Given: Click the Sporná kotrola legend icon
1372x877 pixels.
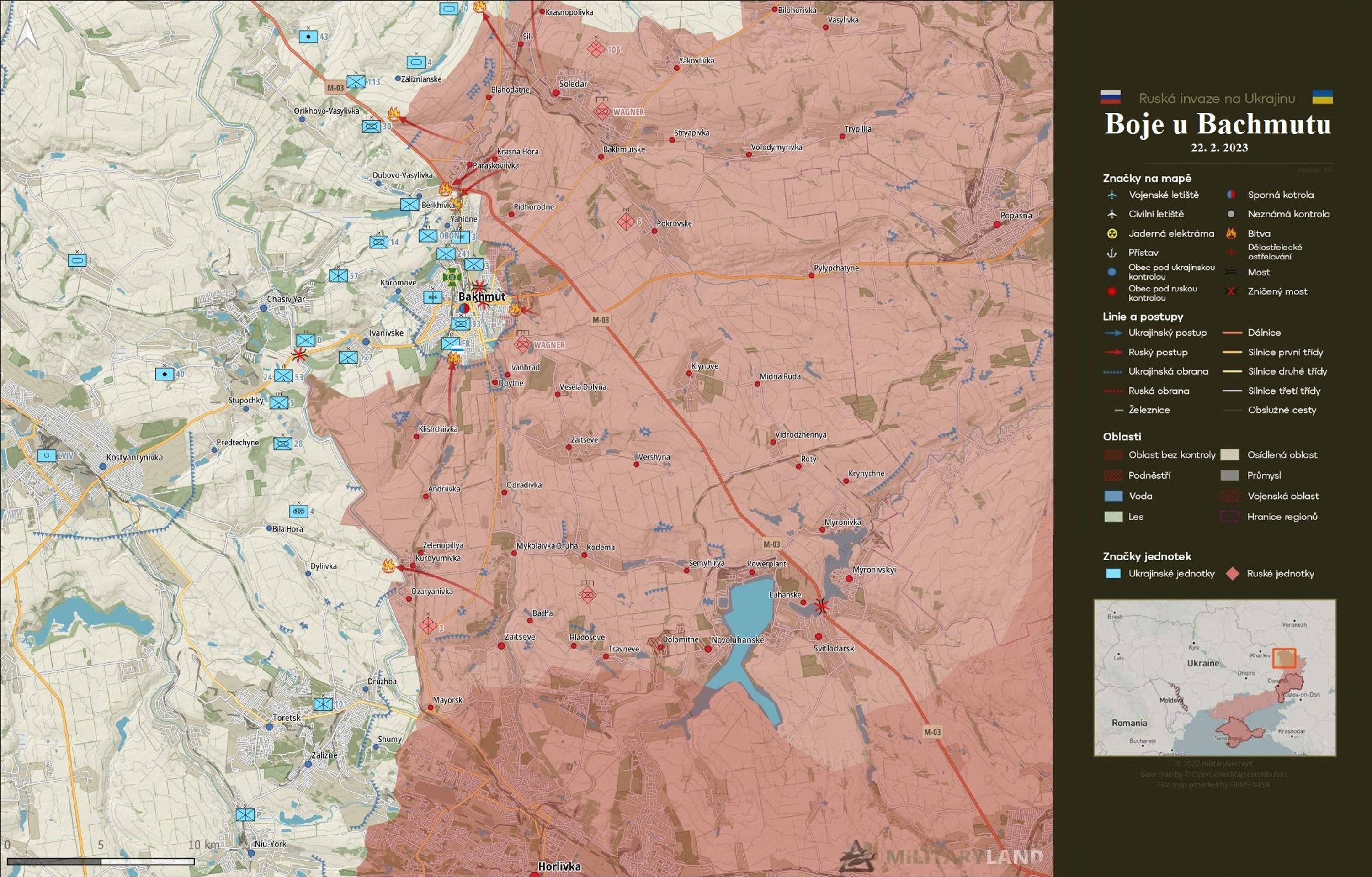Looking at the screenshot, I should tap(1231, 195).
